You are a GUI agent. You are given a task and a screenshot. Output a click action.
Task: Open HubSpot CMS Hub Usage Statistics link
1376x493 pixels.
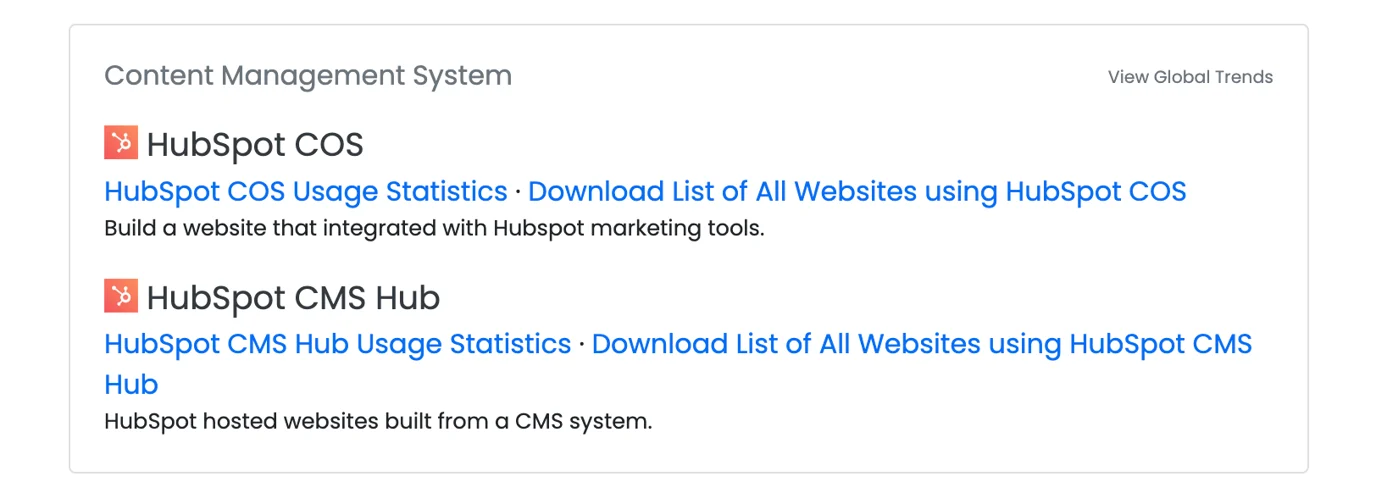coord(338,344)
